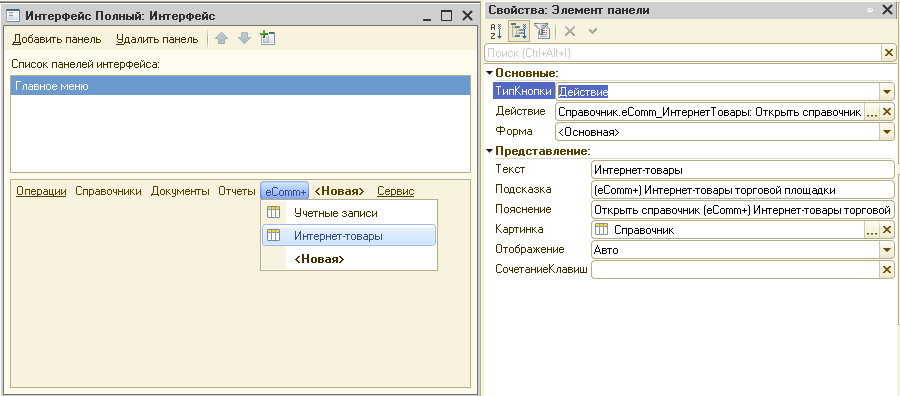The width and height of the screenshot is (900, 396).
Task: Click the table icon beside Интернет-товары
Action: tap(273, 235)
